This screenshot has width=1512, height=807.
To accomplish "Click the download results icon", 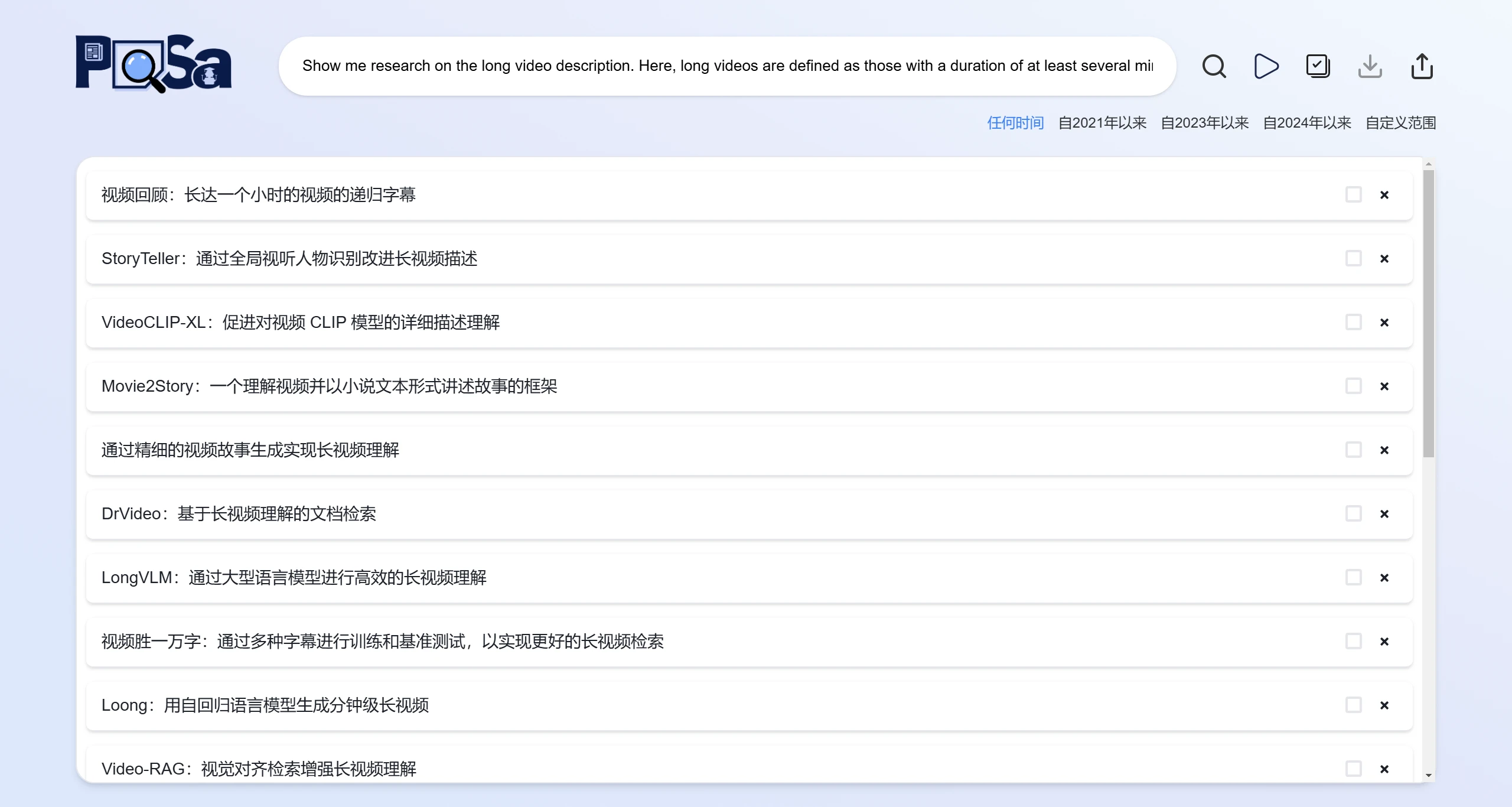I will [1370, 66].
